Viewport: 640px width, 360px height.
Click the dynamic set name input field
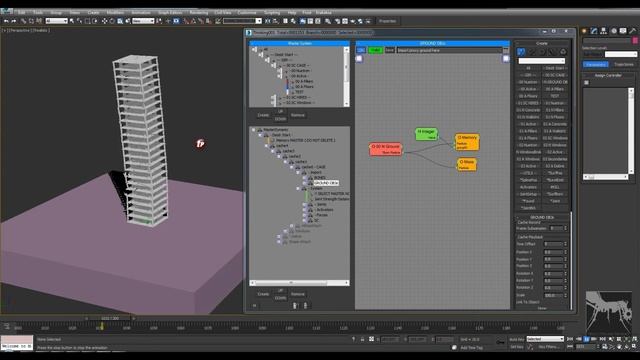coord(449,50)
